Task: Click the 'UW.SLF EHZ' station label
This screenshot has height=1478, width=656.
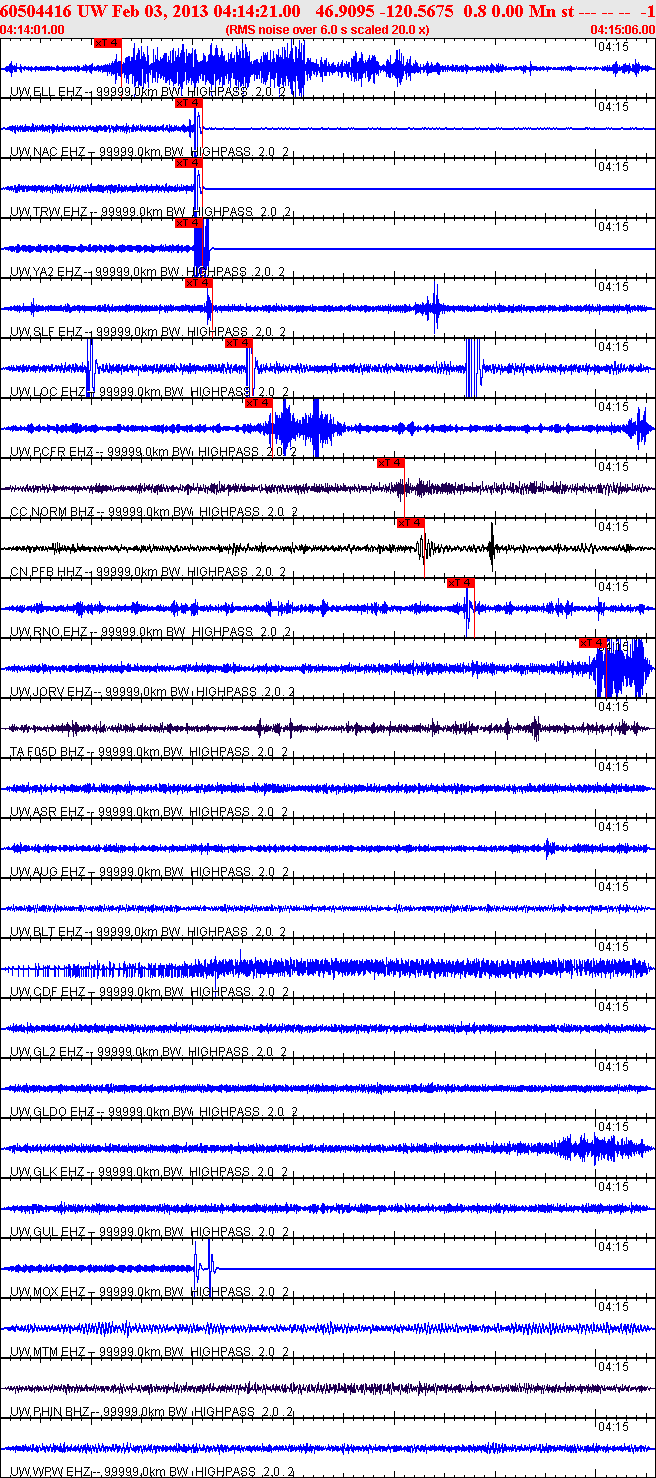Action: click(x=46, y=331)
